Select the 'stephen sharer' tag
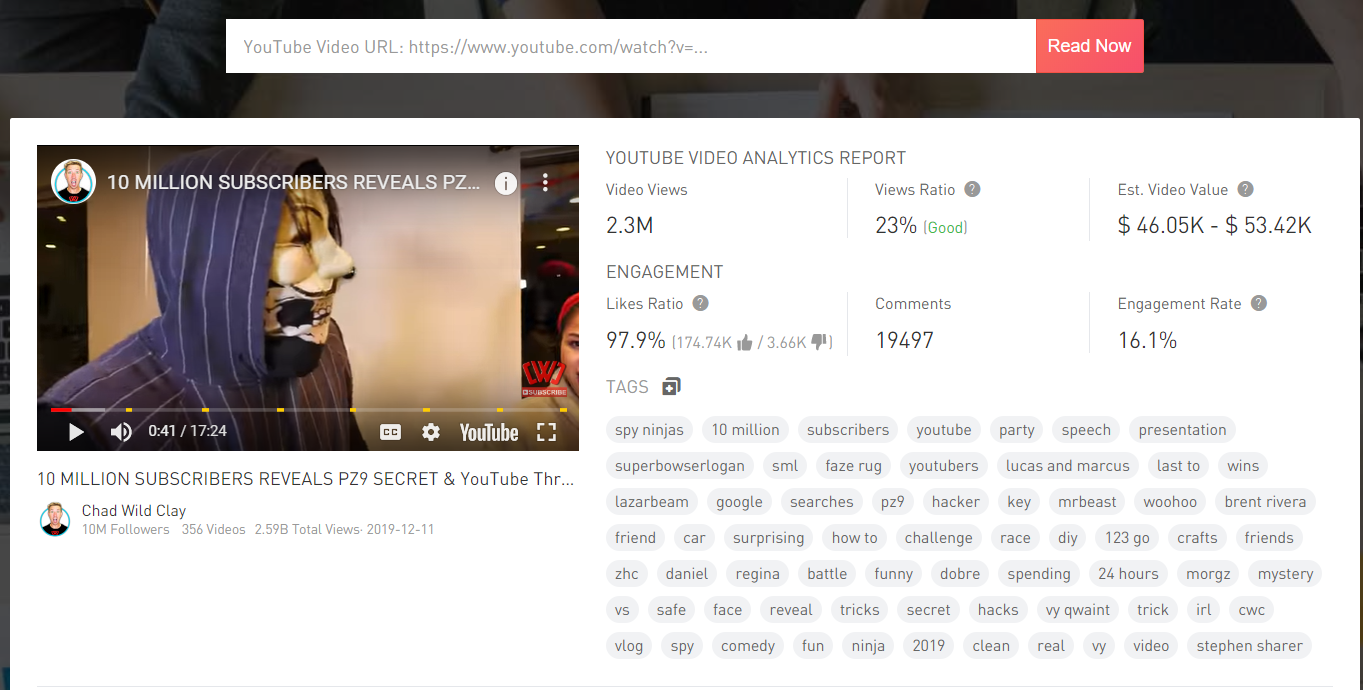This screenshot has width=1363, height=690. (x=1250, y=646)
